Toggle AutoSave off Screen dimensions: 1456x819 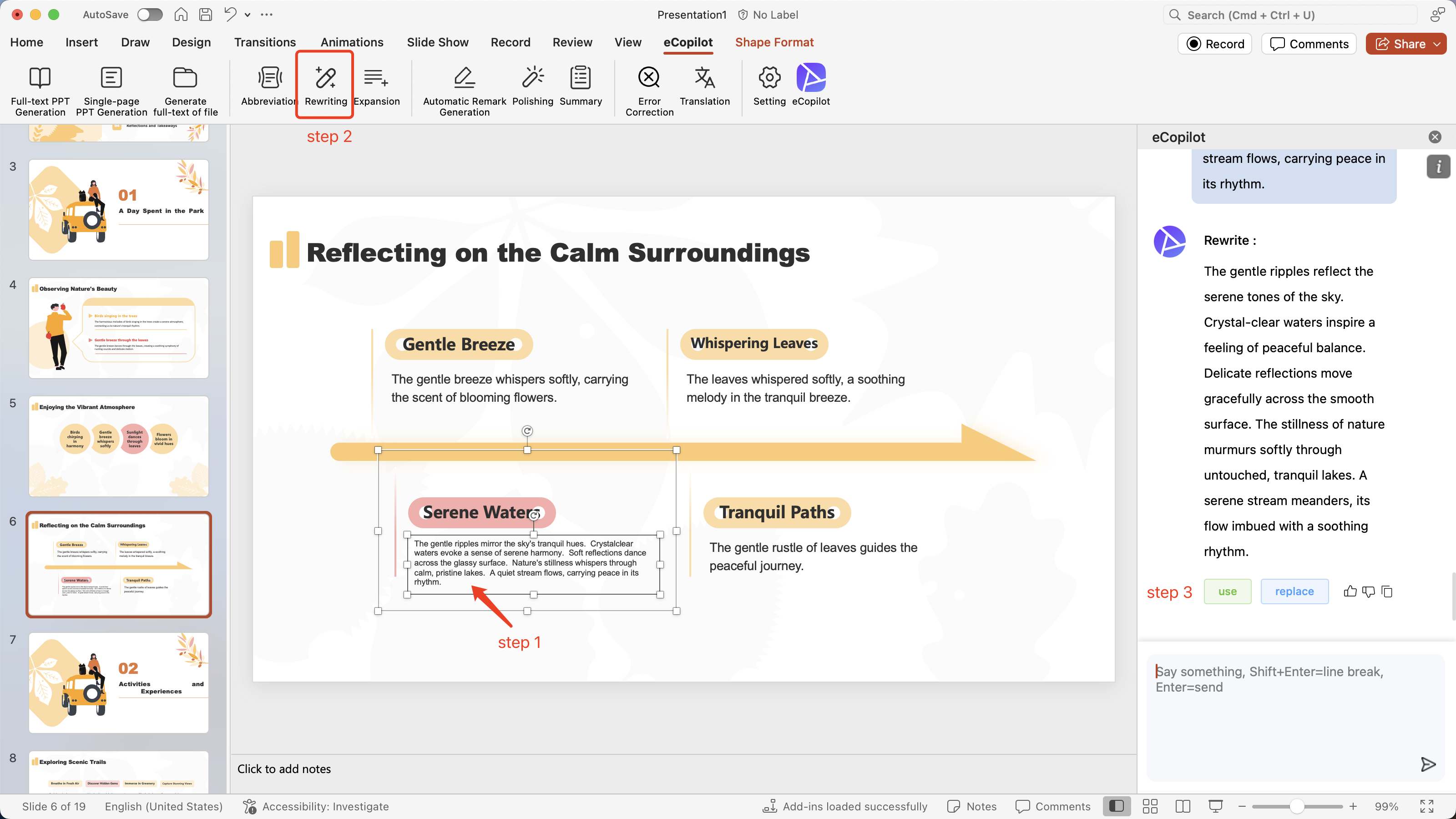pyautogui.click(x=149, y=15)
